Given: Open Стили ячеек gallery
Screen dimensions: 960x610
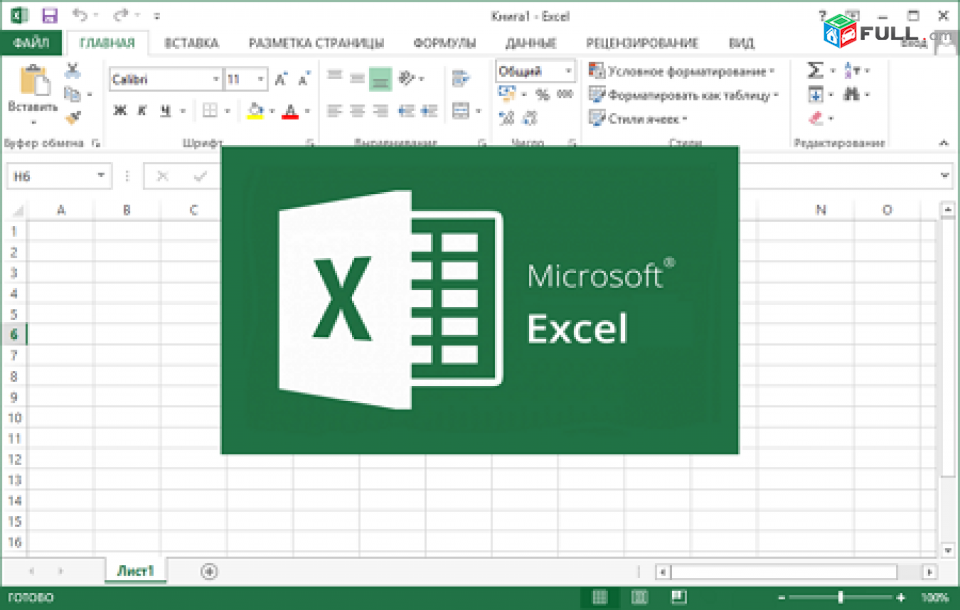Looking at the screenshot, I should [638, 118].
